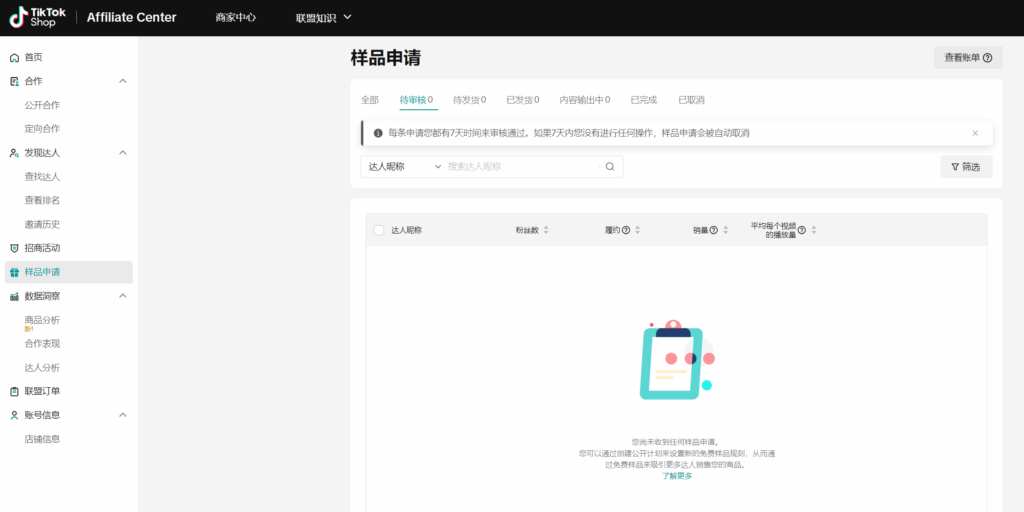Viewport: 1024px width, 512px height.
Task: Click the Affiliate Center title text
Action: click(131, 18)
